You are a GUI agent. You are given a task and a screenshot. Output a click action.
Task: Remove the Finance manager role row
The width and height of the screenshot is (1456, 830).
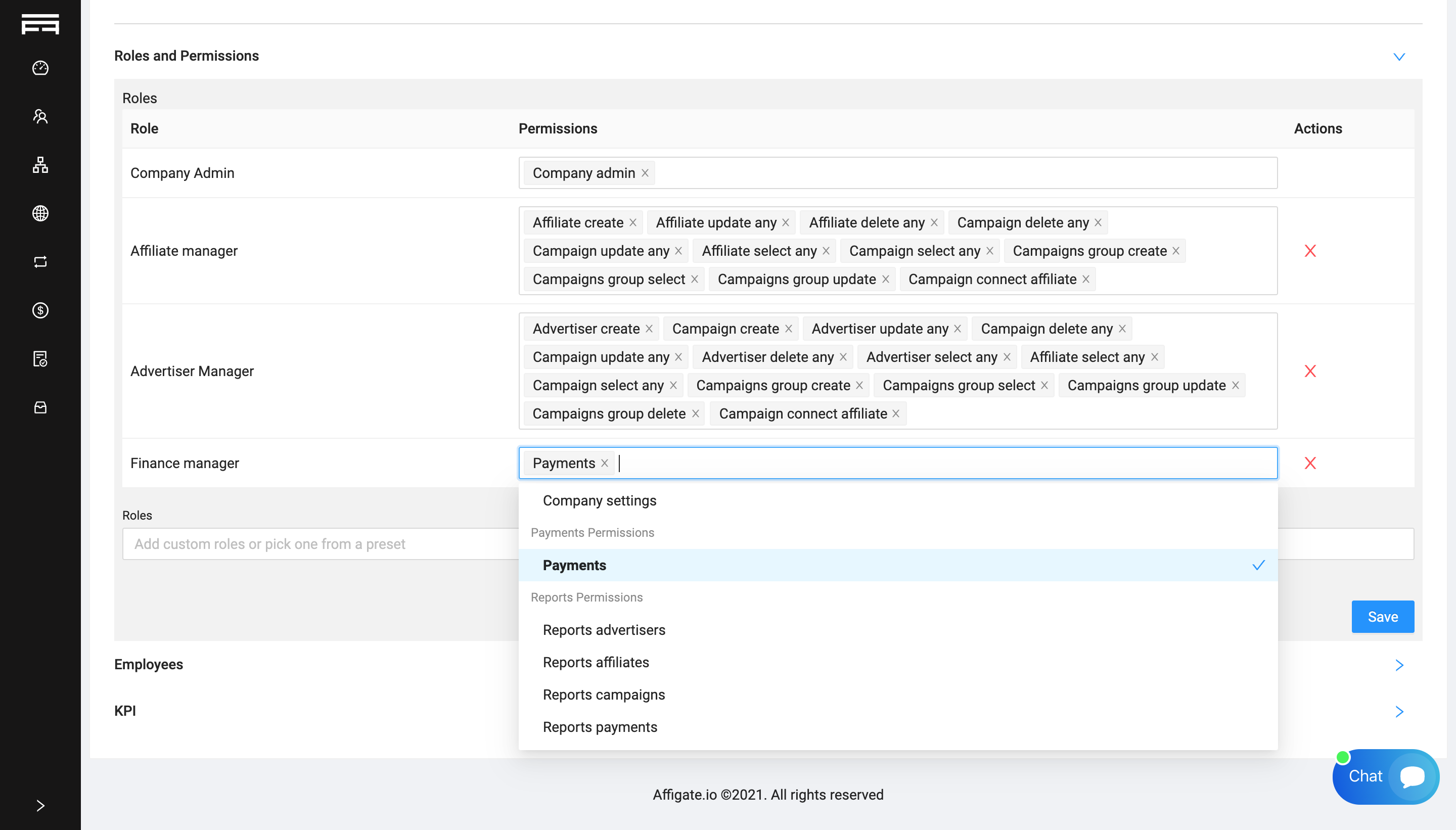[x=1309, y=463]
